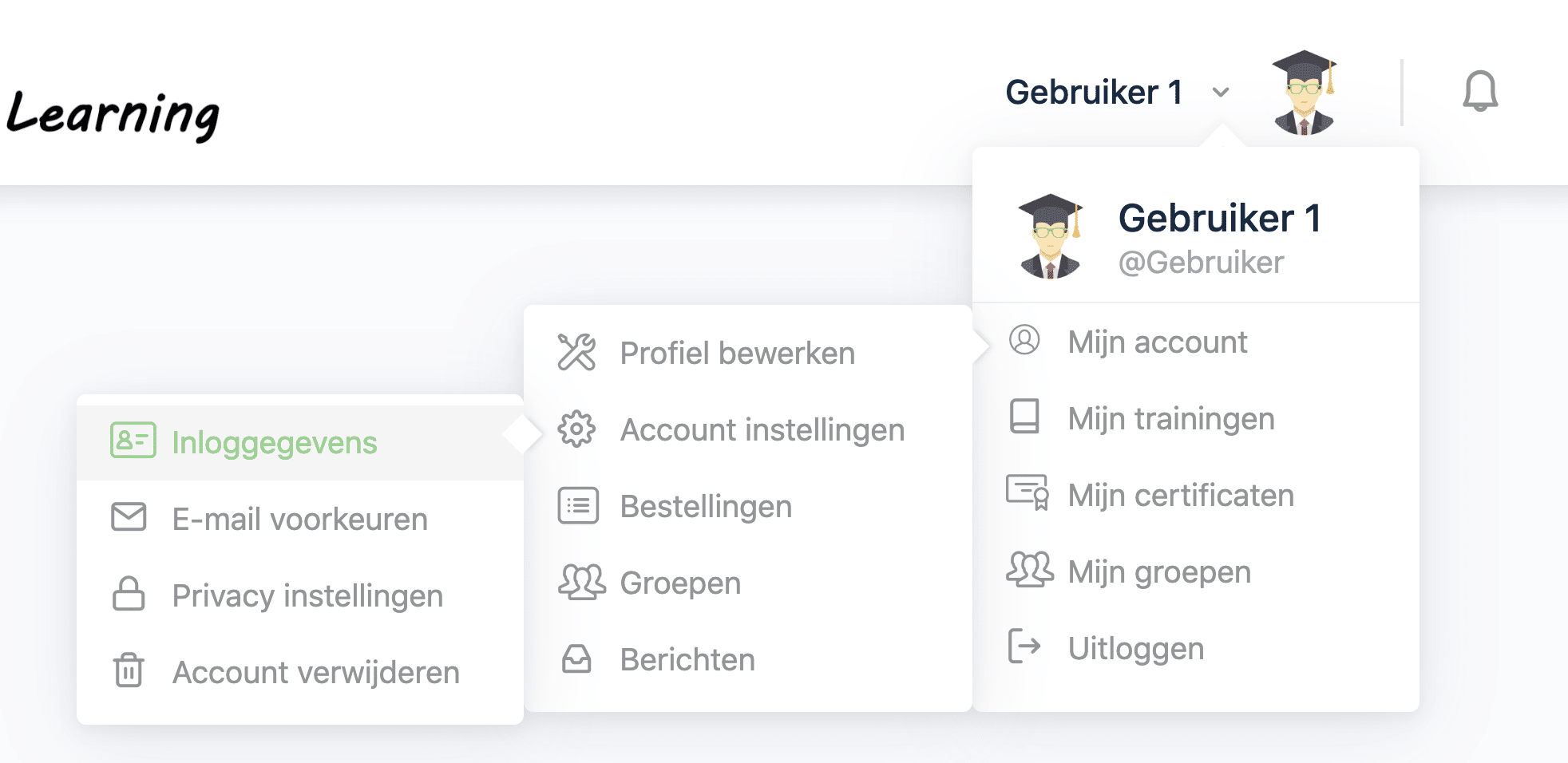The height and width of the screenshot is (763, 1568).
Task: Click the envelope icon for E-mail voorkeuren
Action: tap(129, 517)
